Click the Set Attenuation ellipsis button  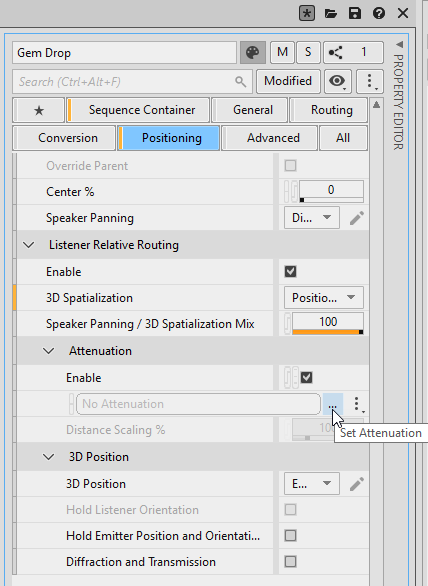332,404
